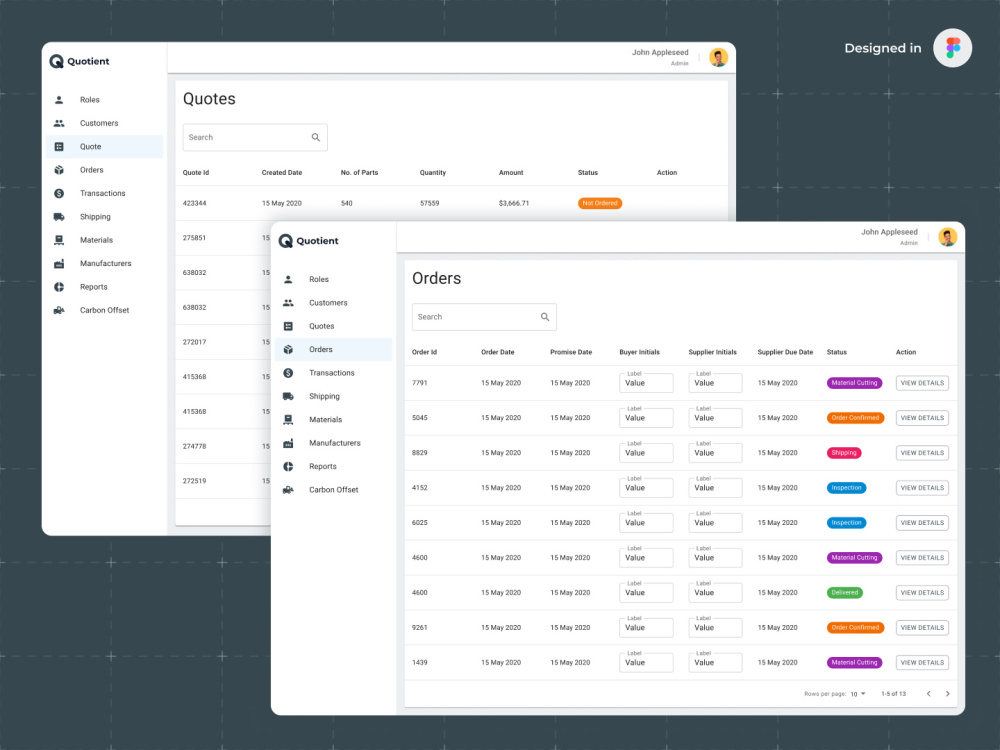The height and width of the screenshot is (750, 1000).
Task: Click Shipping truck icon in Quotes window sidebar
Action: [59, 217]
